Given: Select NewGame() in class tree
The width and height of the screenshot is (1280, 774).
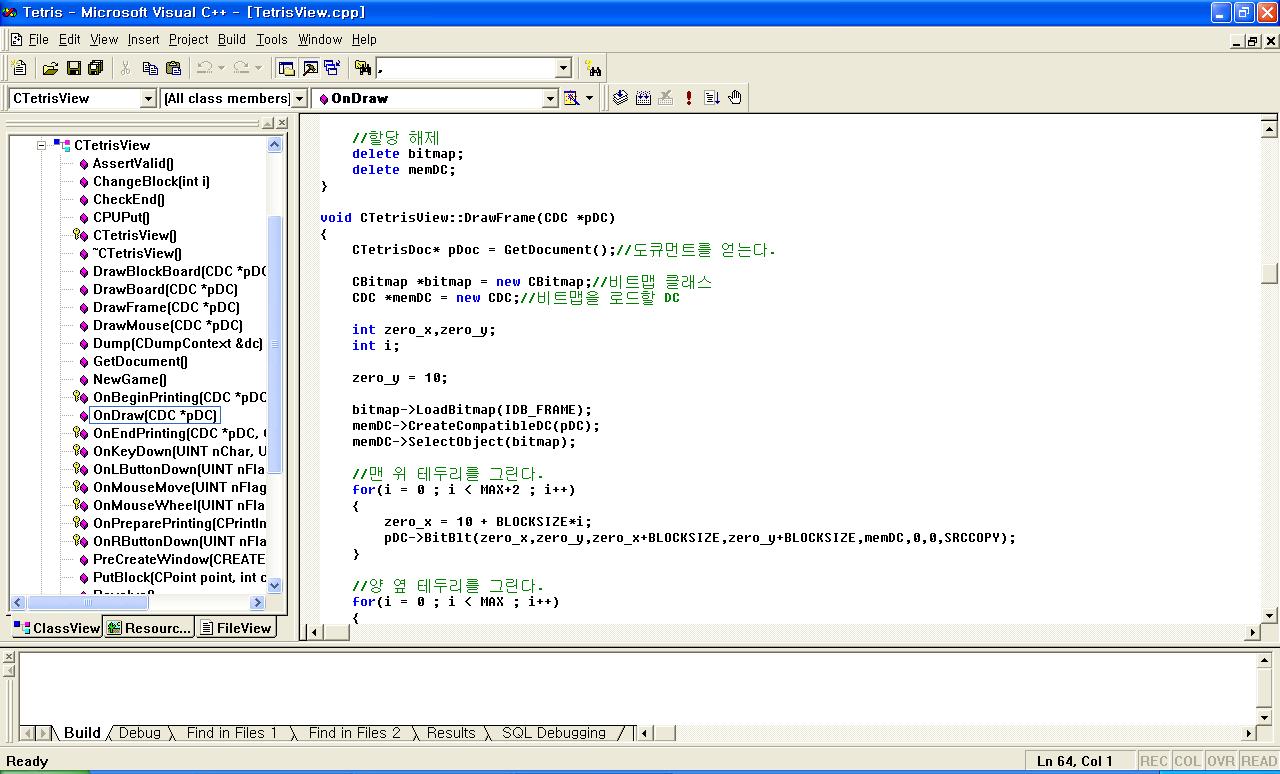Looking at the screenshot, I should (x=130, y=379).
